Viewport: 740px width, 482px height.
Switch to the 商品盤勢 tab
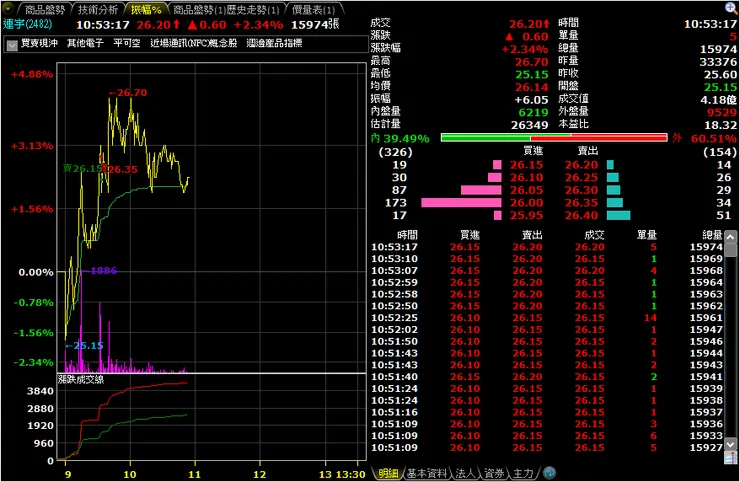[x=45, y=9]
